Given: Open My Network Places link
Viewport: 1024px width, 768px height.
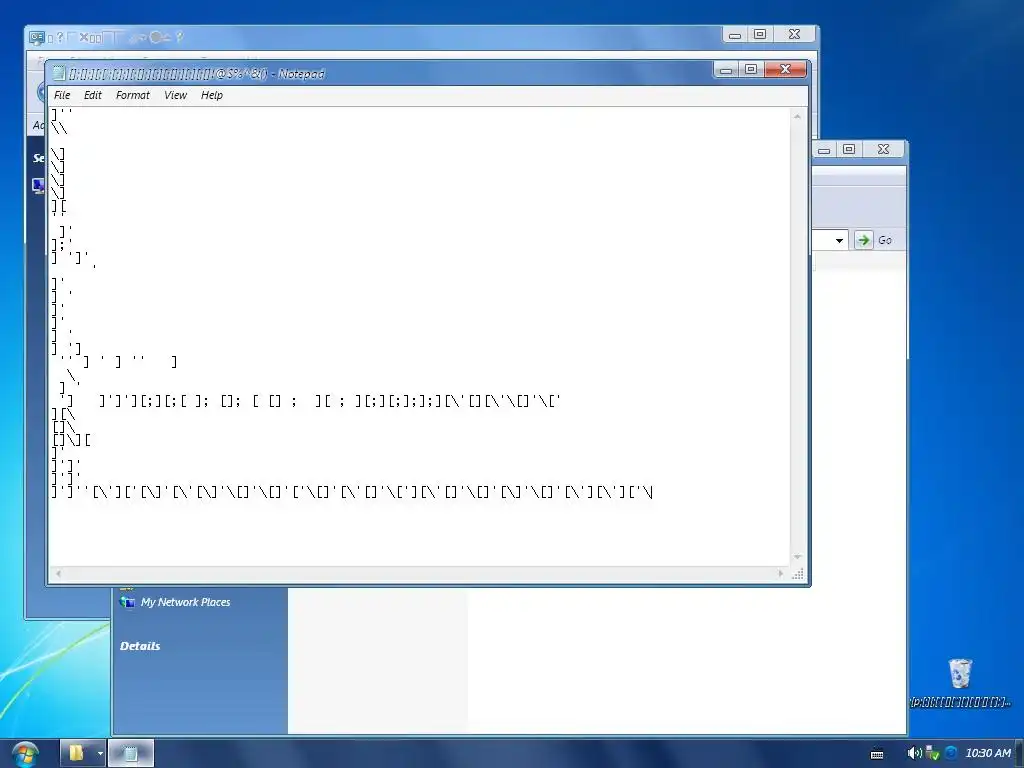Looking at the screenshot, I should coord(185,602).
